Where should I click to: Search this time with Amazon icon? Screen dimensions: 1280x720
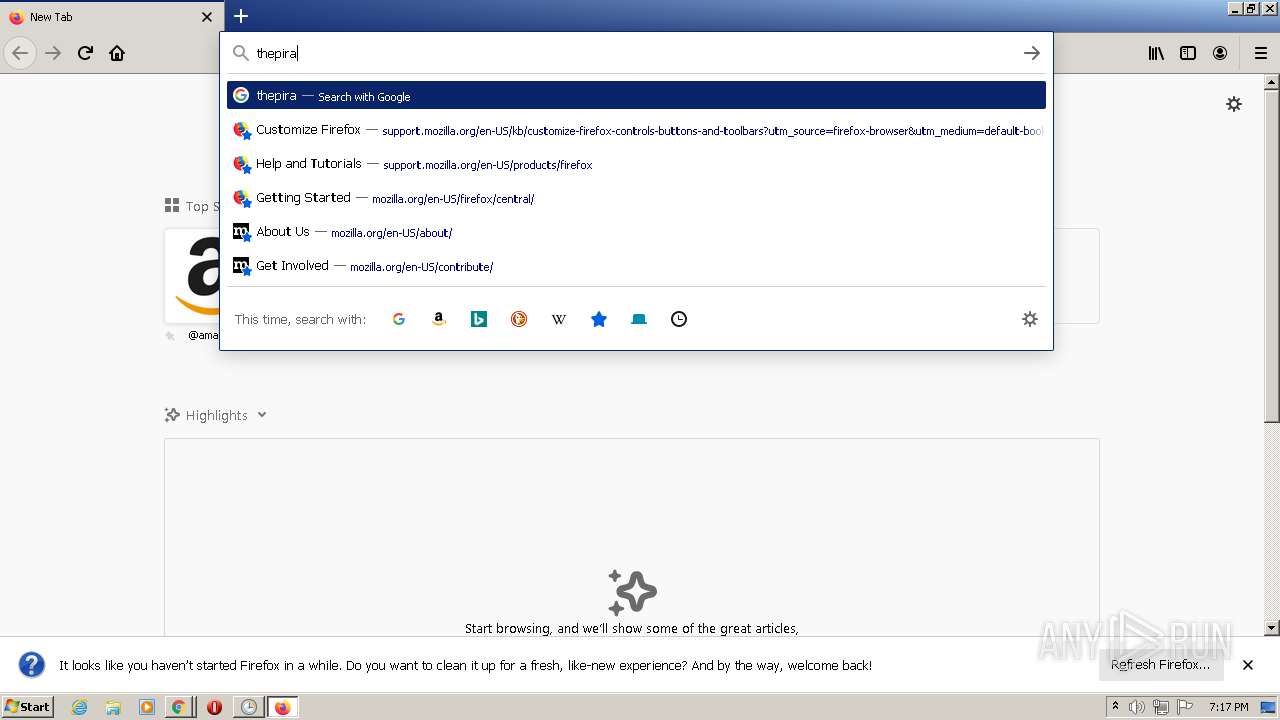[439, 319]
